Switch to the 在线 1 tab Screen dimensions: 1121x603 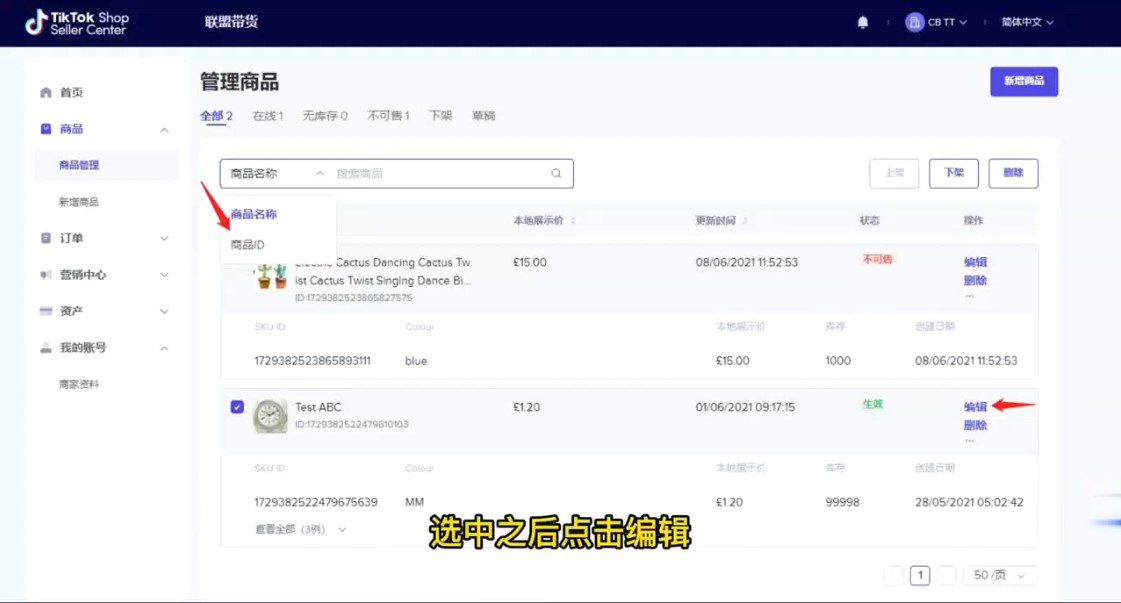click(x=267, y=116)
